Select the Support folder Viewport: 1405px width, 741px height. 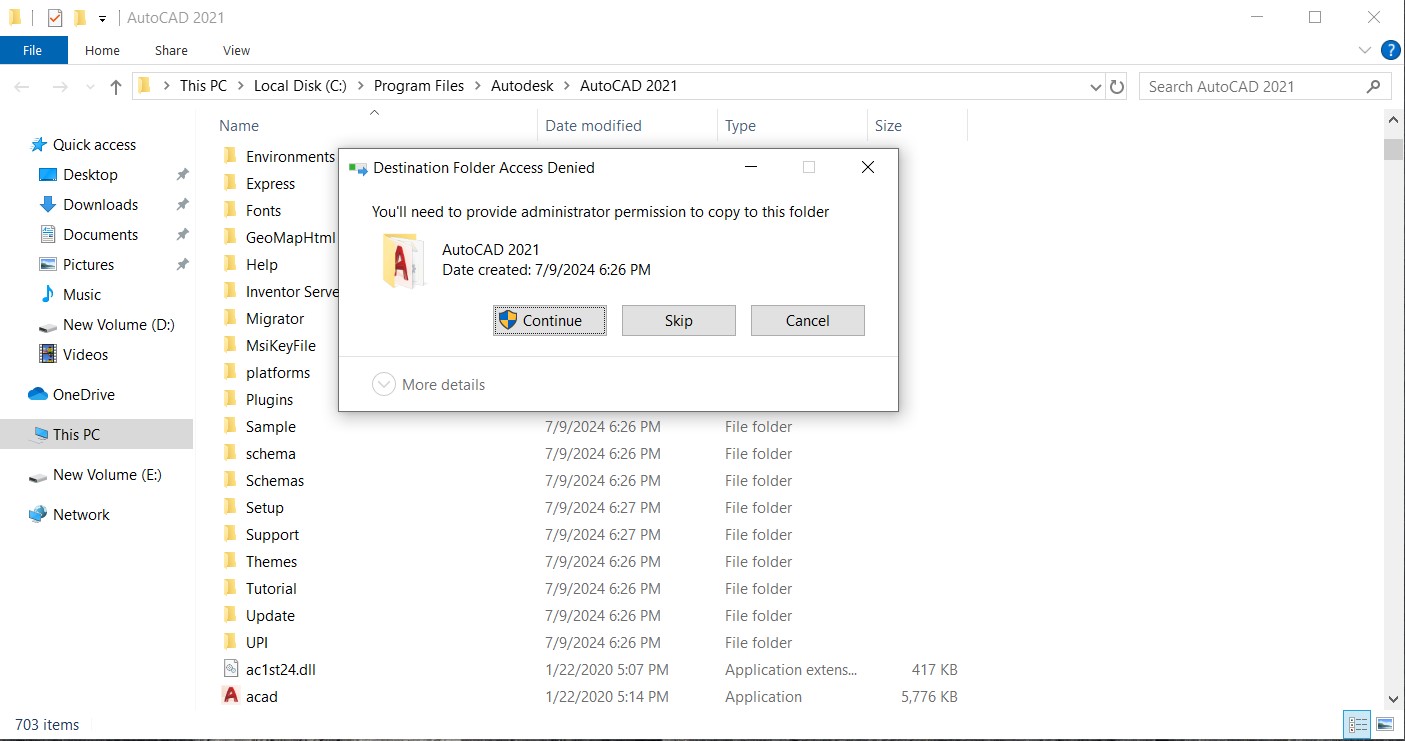pos(272,535)
